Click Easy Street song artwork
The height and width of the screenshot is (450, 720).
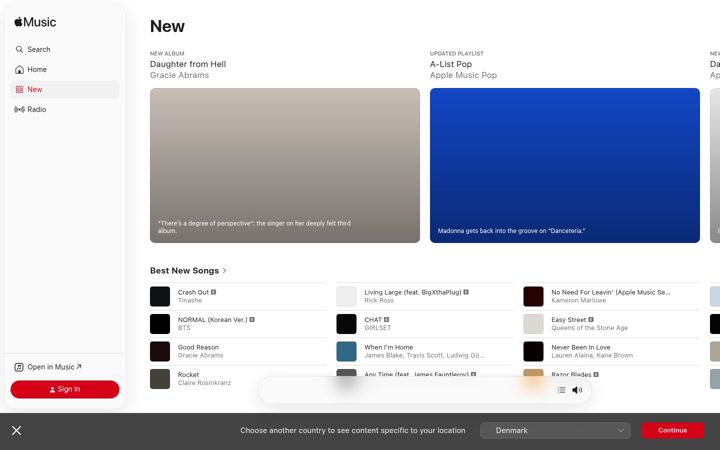pos(533,324)
